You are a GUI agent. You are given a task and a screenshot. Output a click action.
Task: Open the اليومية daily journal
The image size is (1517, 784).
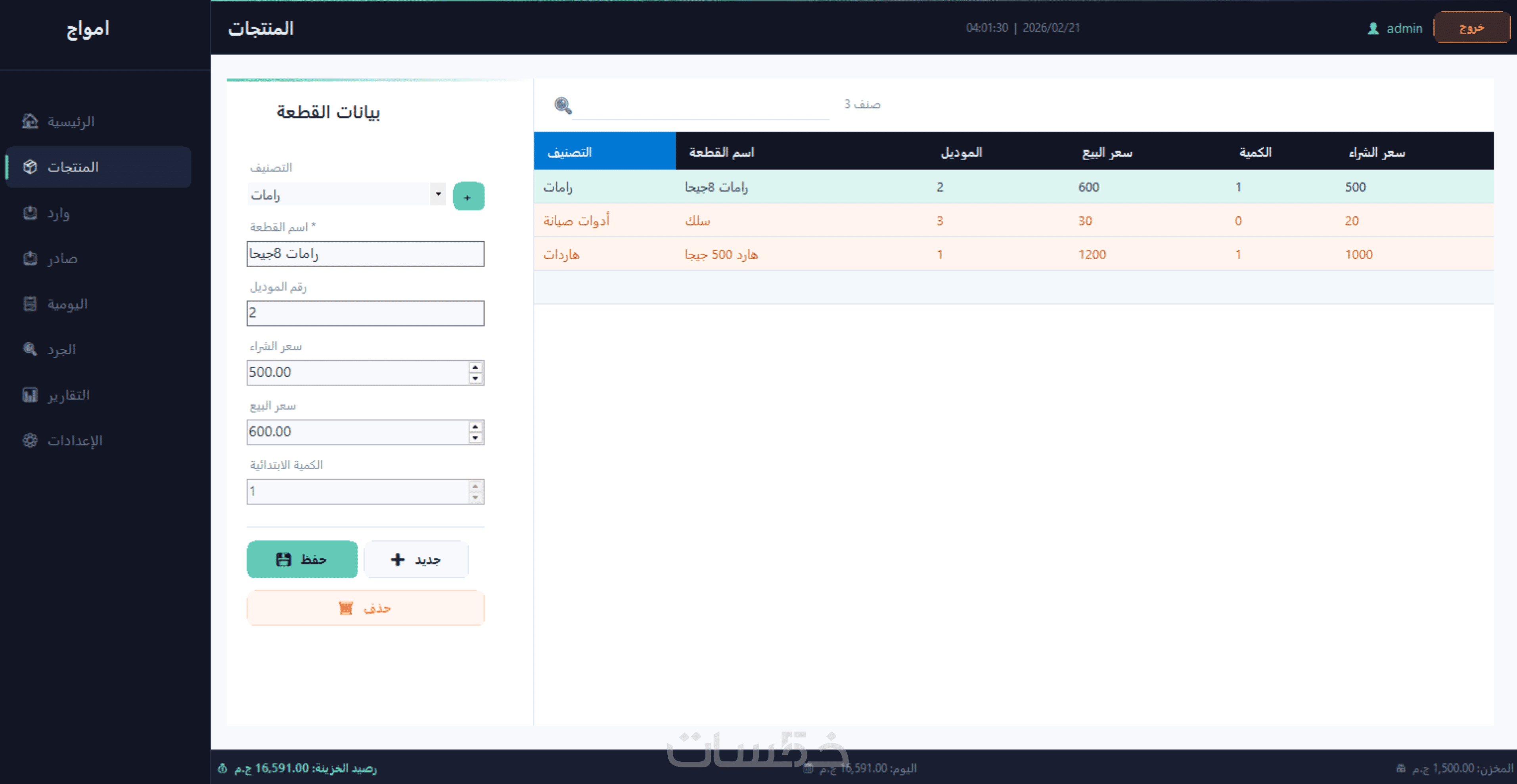[67, 304]
